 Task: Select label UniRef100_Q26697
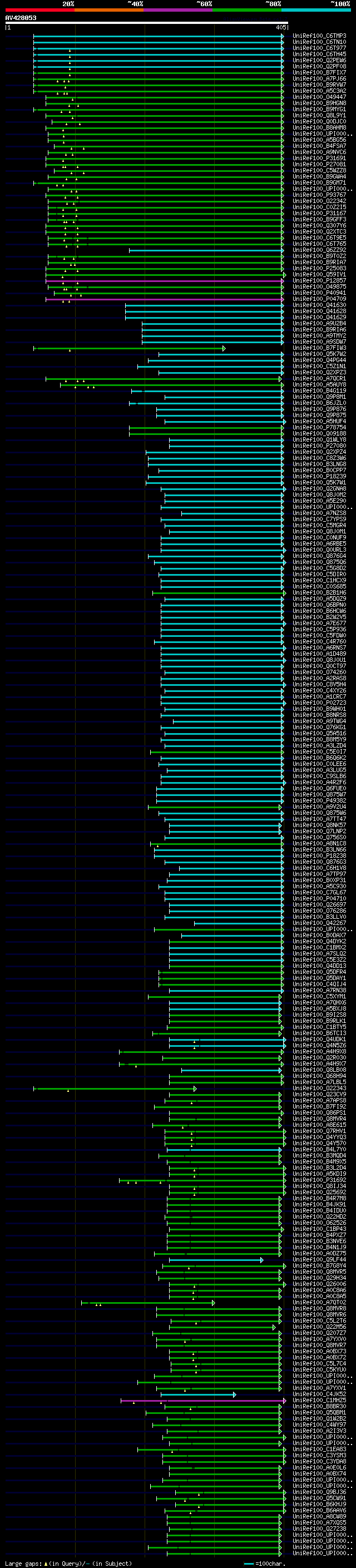pyautogui.click(x=319, y=904)
